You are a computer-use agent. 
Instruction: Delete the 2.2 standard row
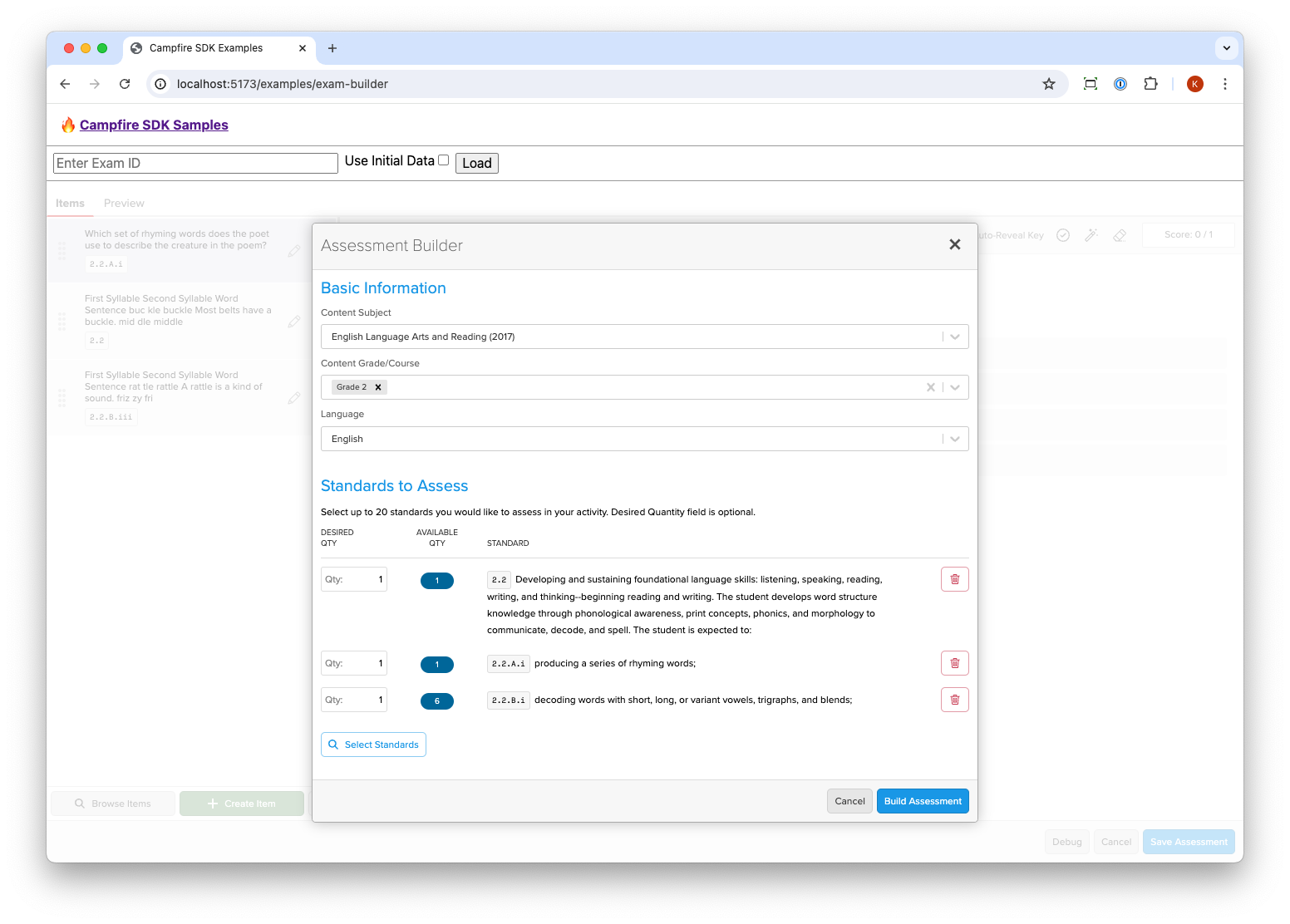pyautogui.click(x=954, y=579)
